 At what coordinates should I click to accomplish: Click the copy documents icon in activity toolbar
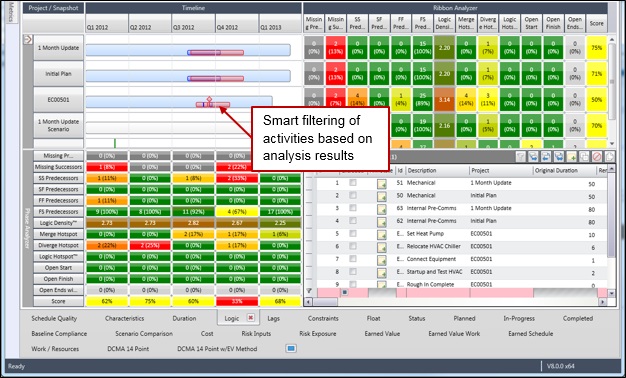click(x=584, y=157)
